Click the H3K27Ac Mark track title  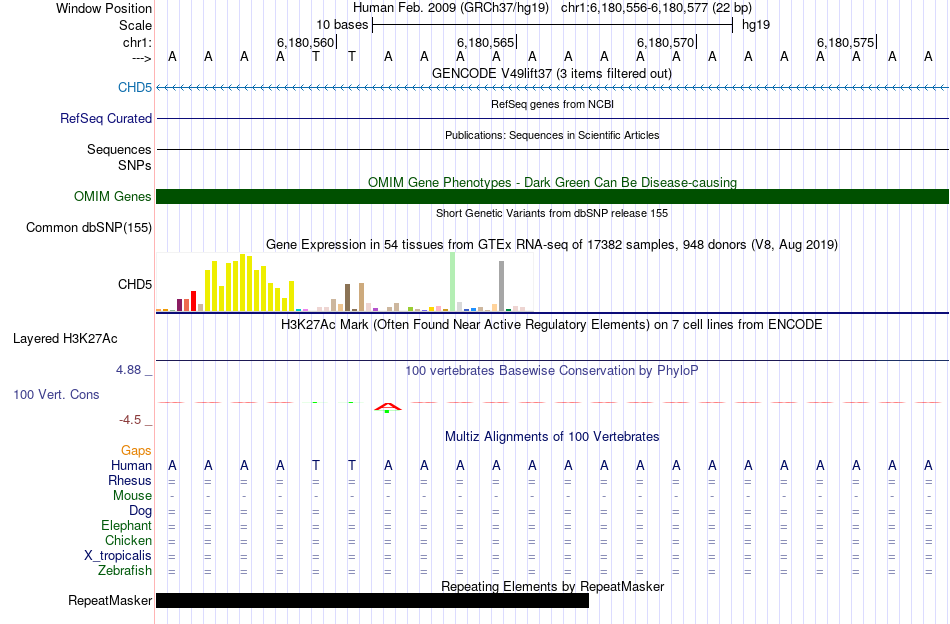(x=551, y=325)
